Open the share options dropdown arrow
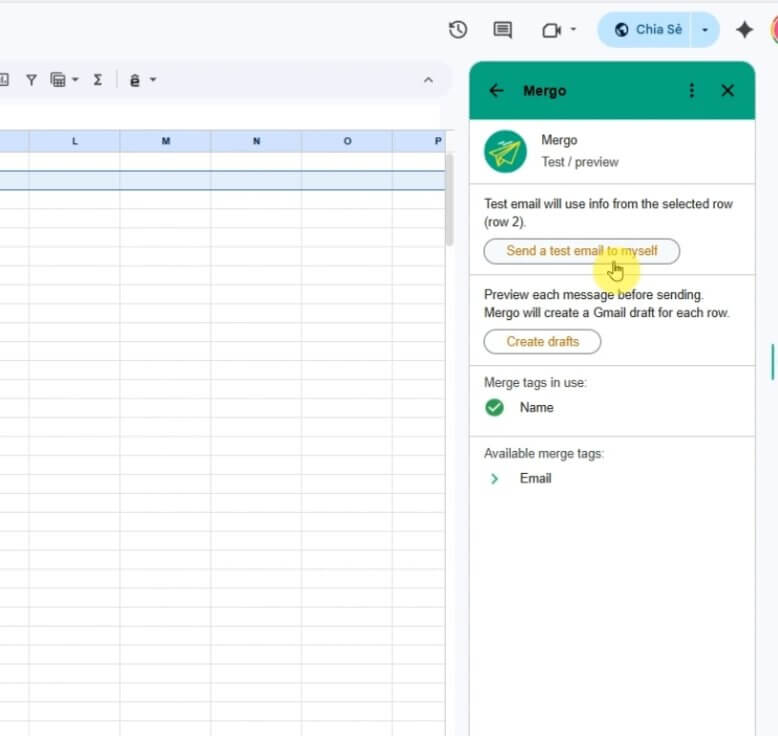 point(705,30)
